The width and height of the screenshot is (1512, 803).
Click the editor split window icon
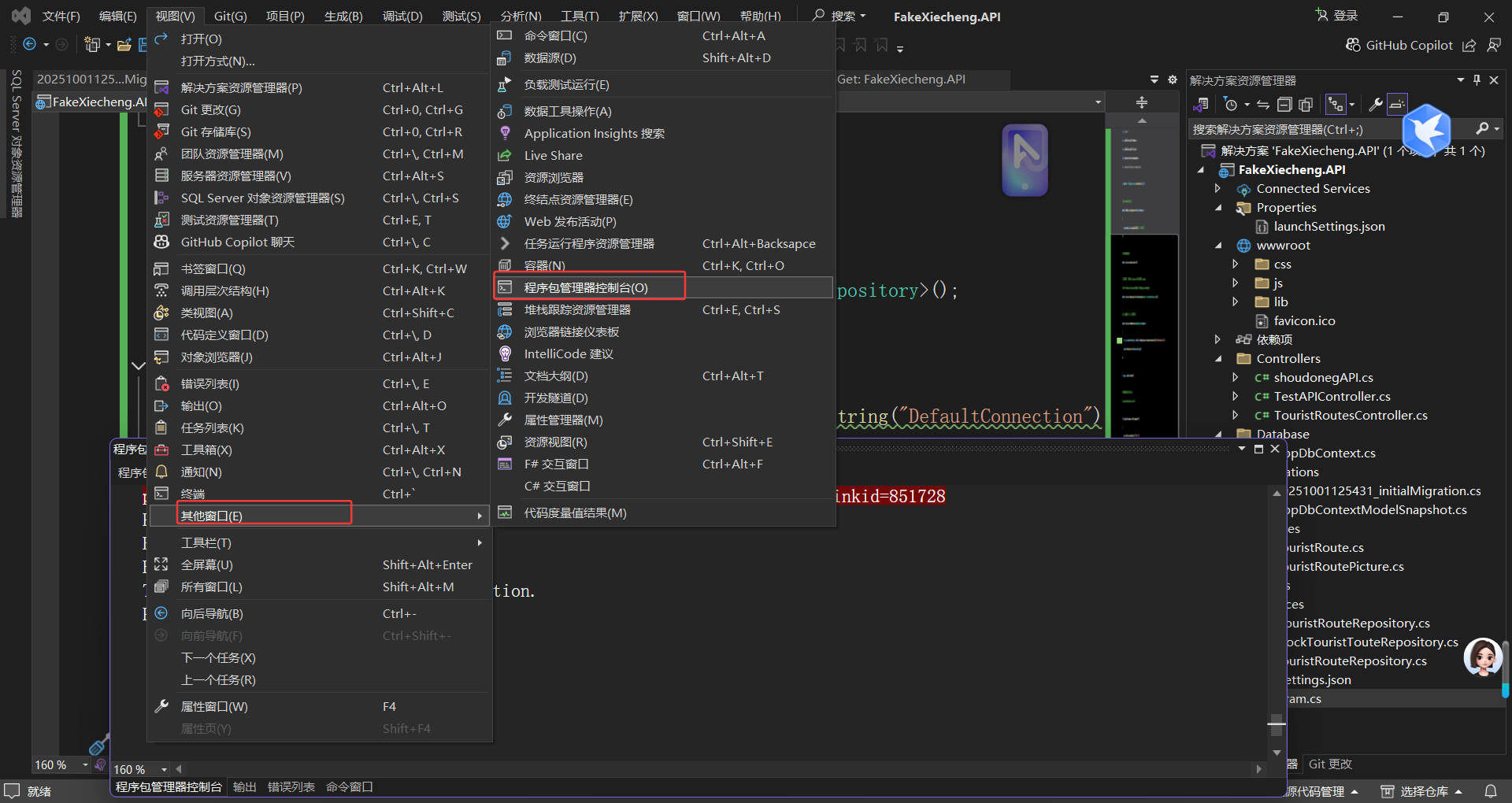click(1142, 102)
